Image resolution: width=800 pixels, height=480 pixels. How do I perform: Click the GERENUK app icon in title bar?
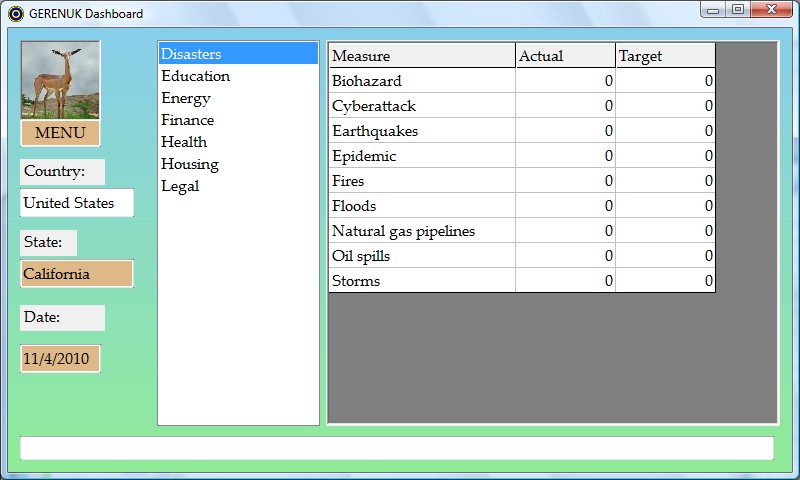(15, 14)
